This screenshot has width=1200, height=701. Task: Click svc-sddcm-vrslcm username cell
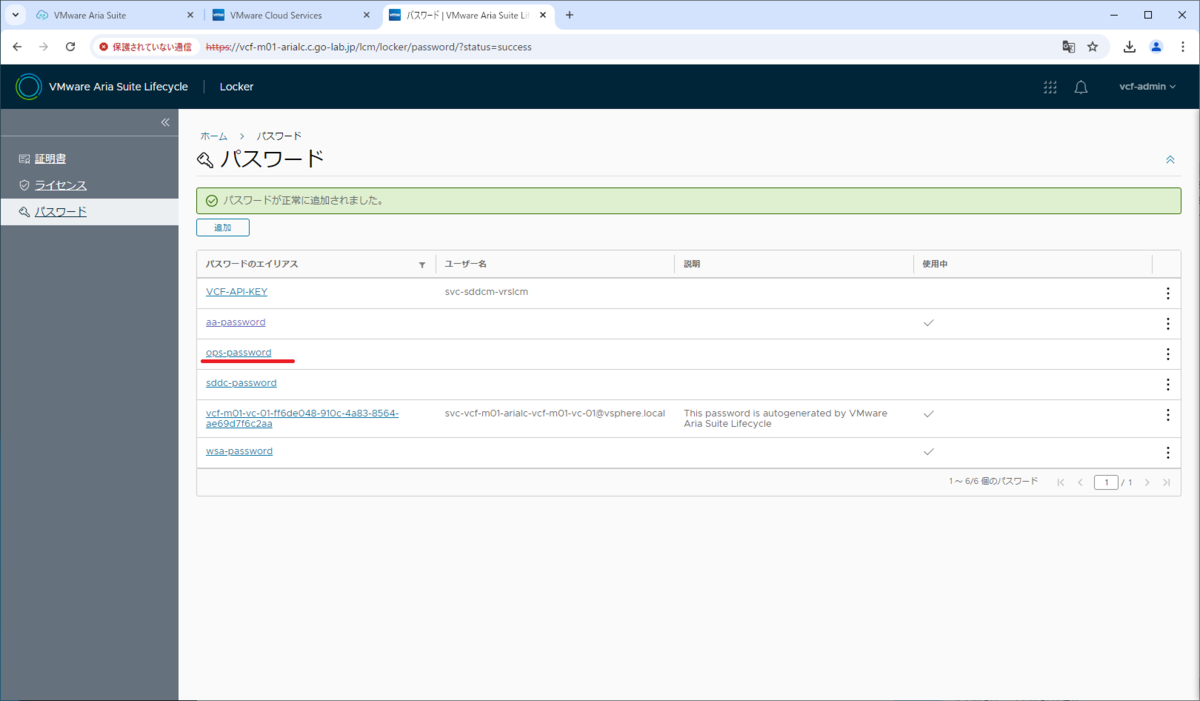486,292
